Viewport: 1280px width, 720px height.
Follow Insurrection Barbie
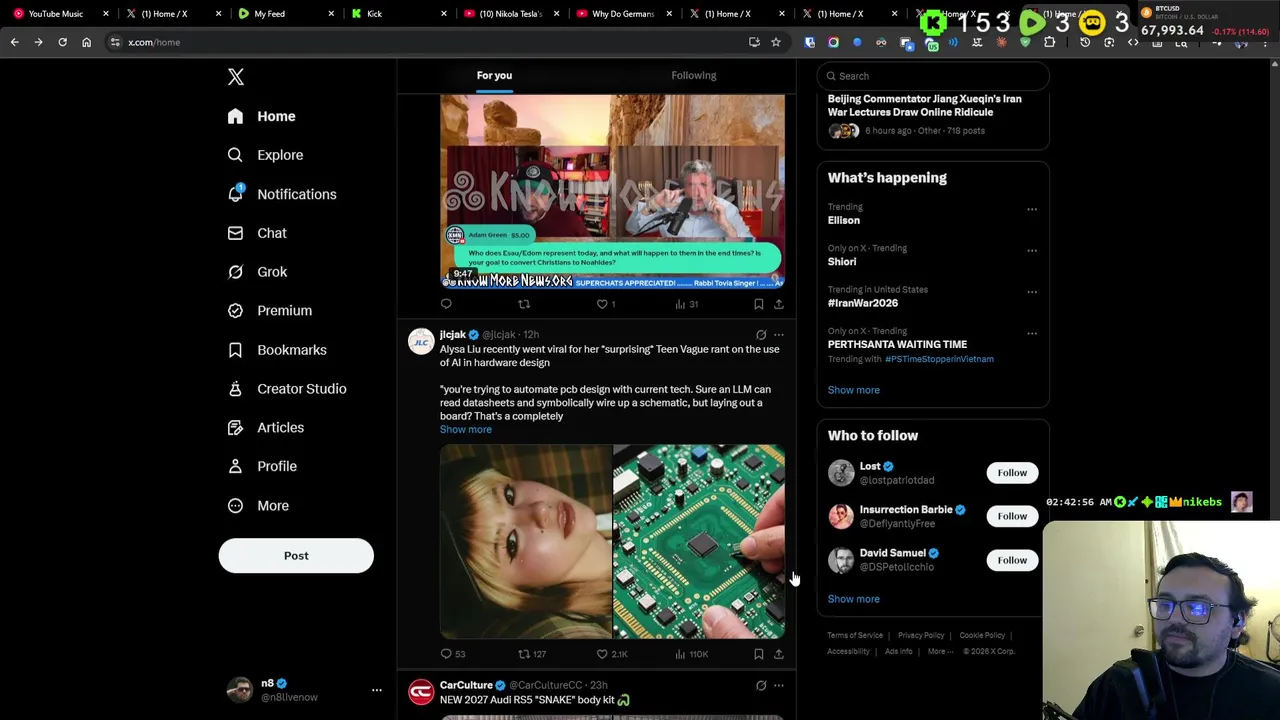(1012, 516)
